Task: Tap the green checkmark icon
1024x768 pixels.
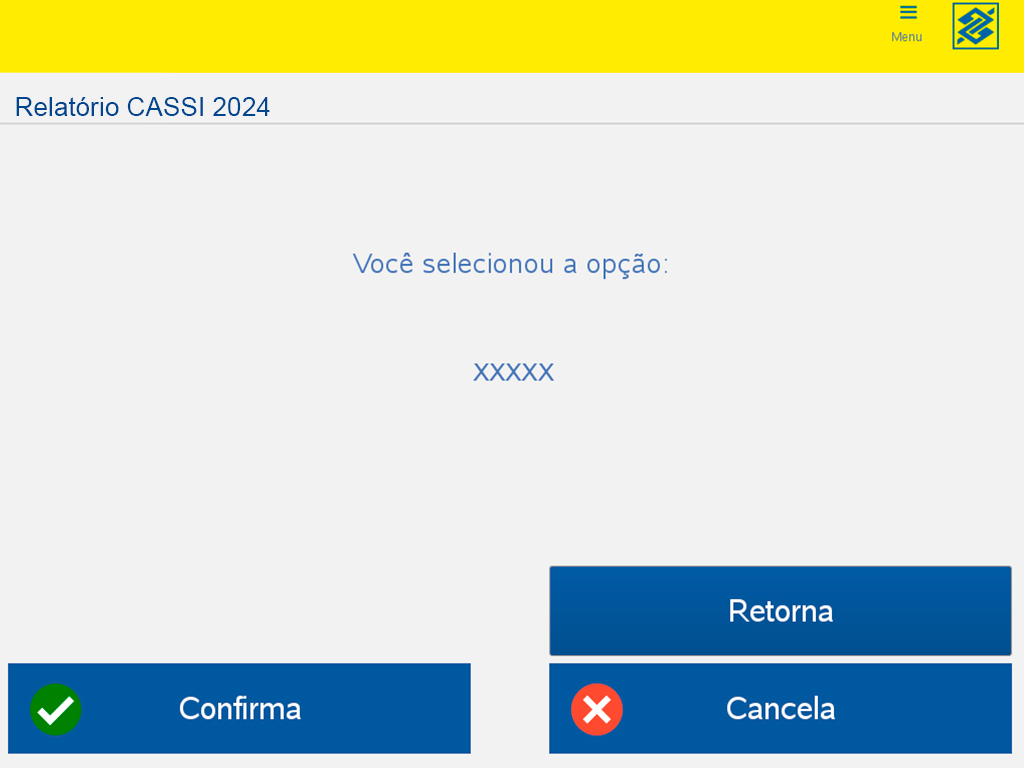Action: coord(56,709)
